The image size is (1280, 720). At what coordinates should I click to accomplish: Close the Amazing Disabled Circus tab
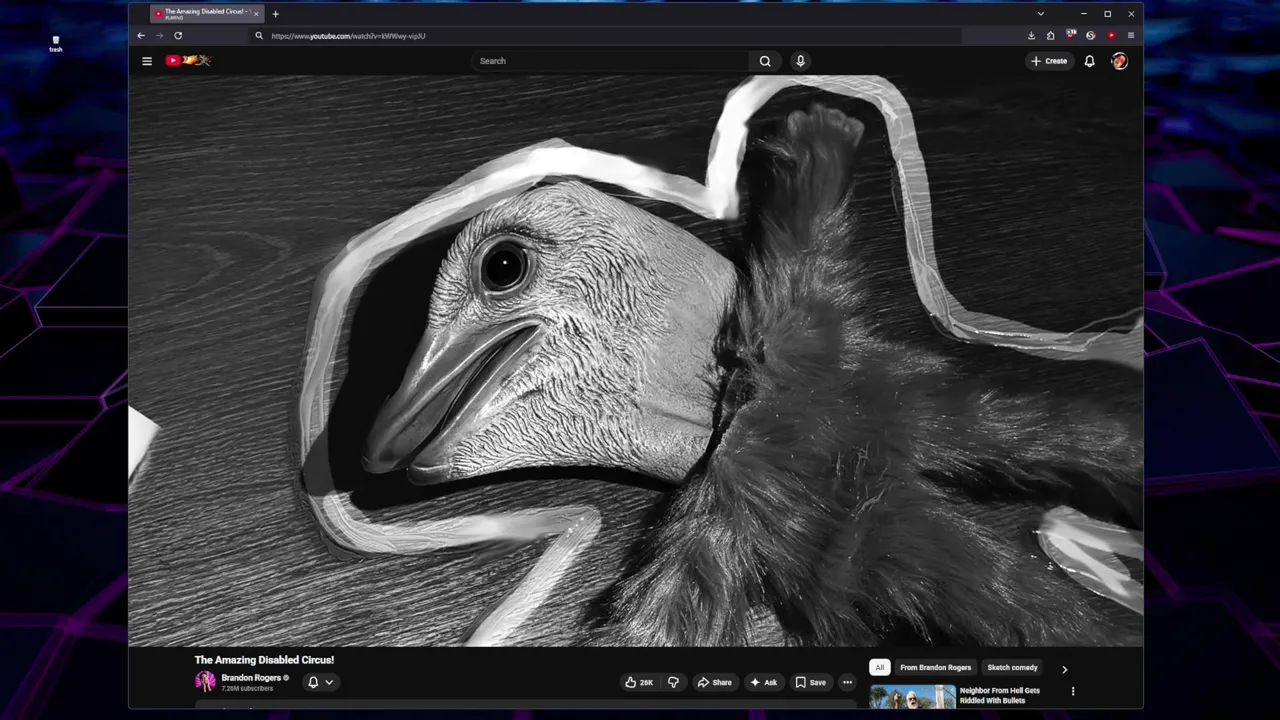tap(255, 14)
